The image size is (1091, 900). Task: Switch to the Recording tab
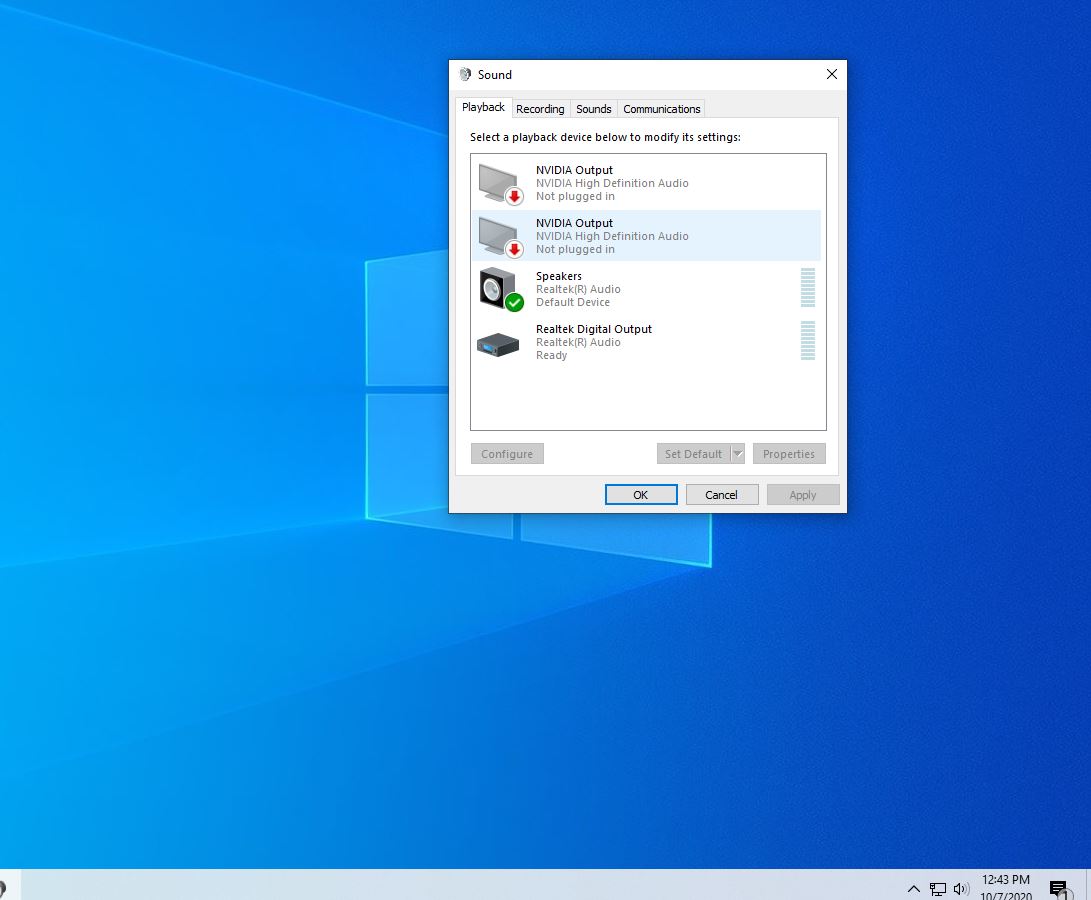[x=540, y=108]
